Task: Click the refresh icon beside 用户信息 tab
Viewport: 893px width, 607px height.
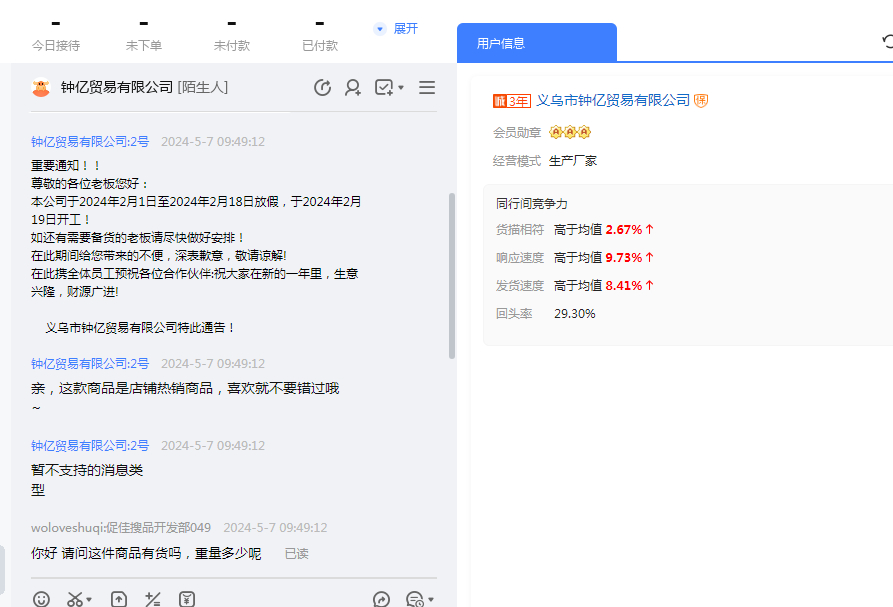Action: coord(888,42)
